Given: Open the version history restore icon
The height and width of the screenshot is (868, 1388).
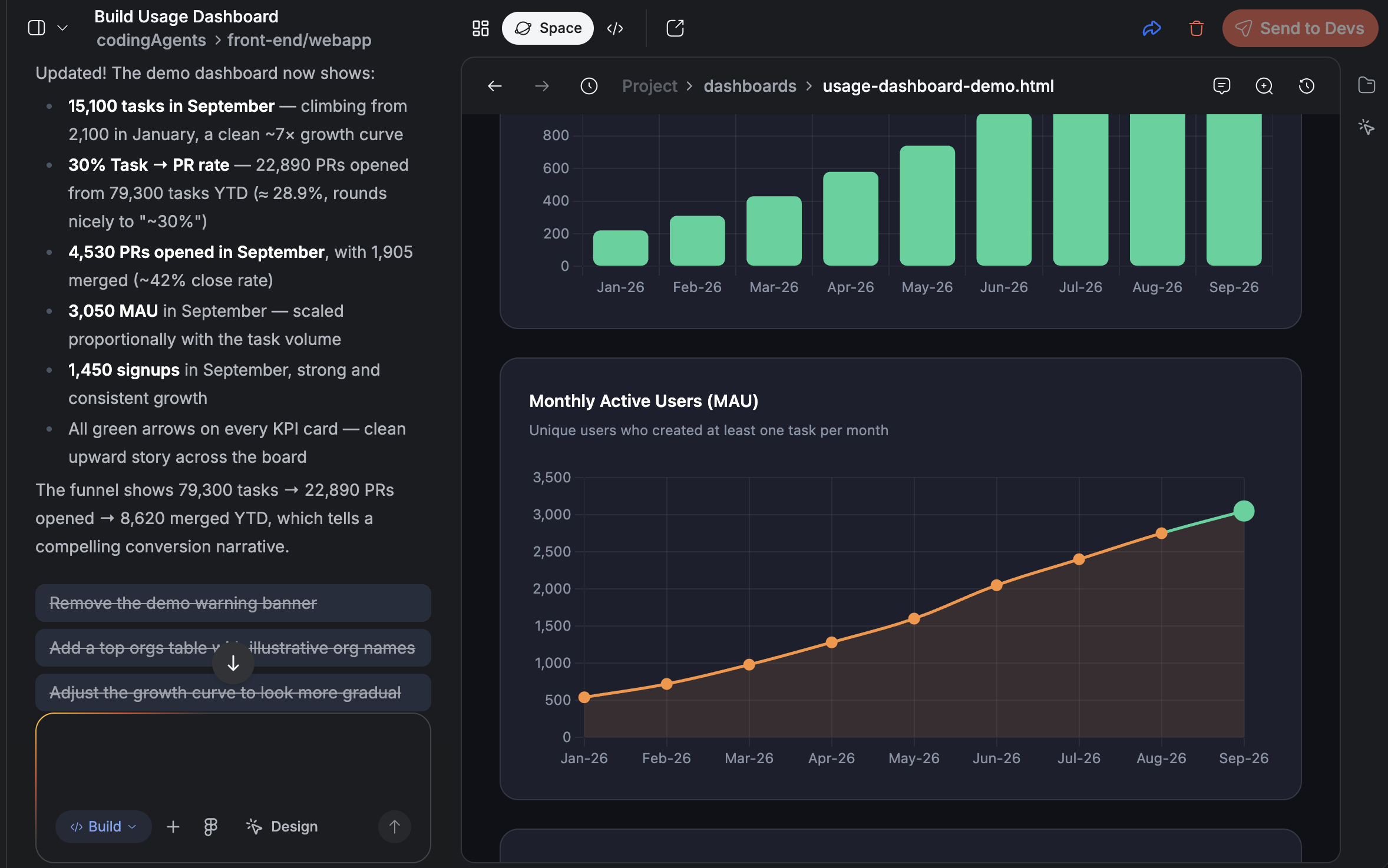Looking at the screenshot, I should [x=1307, y=86].
